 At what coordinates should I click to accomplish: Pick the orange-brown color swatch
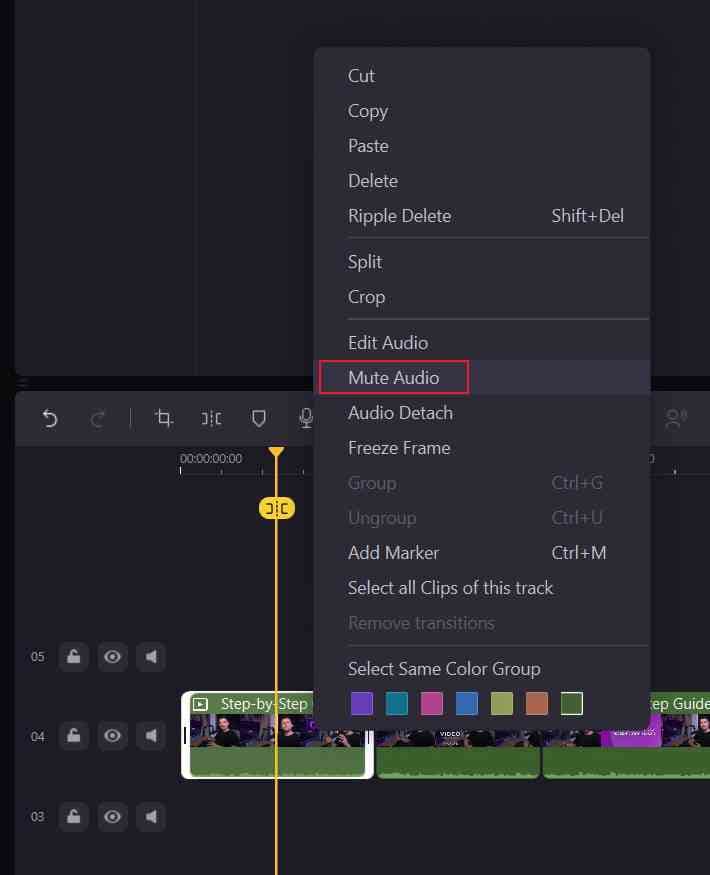tap(537, 704)
